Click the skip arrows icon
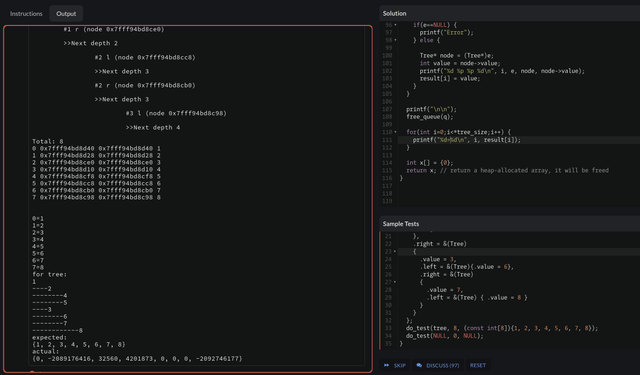 [x=386, y=365]
